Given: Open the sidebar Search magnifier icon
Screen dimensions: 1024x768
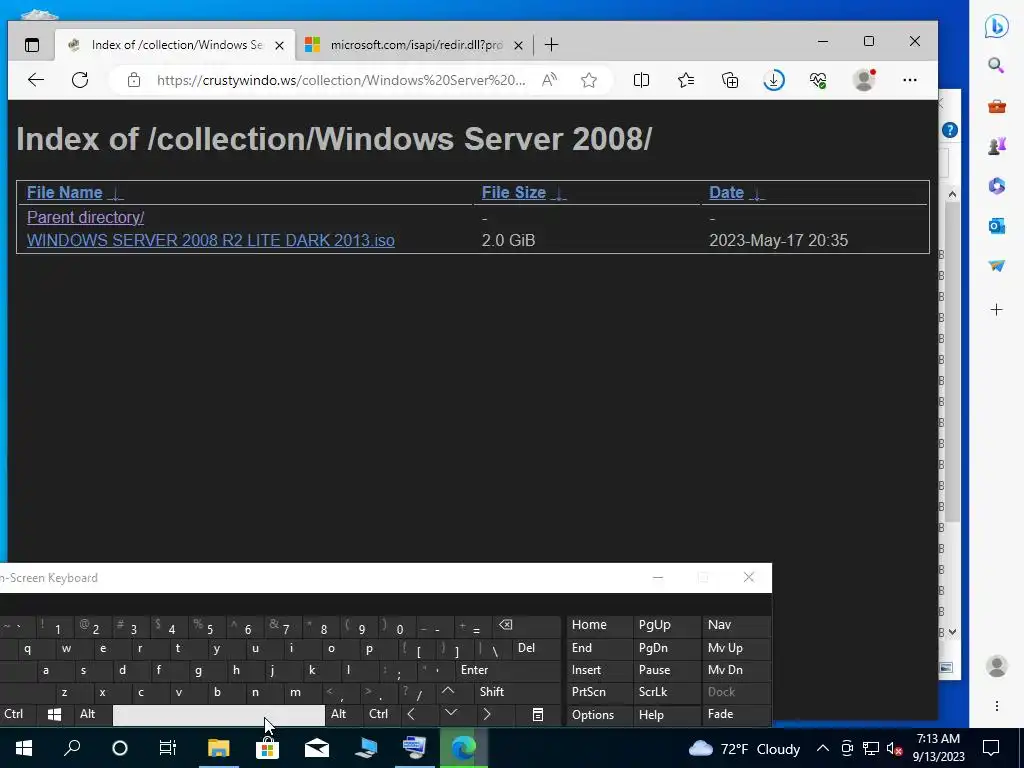Looking at the screenshot, I should [x=996, y=65].
